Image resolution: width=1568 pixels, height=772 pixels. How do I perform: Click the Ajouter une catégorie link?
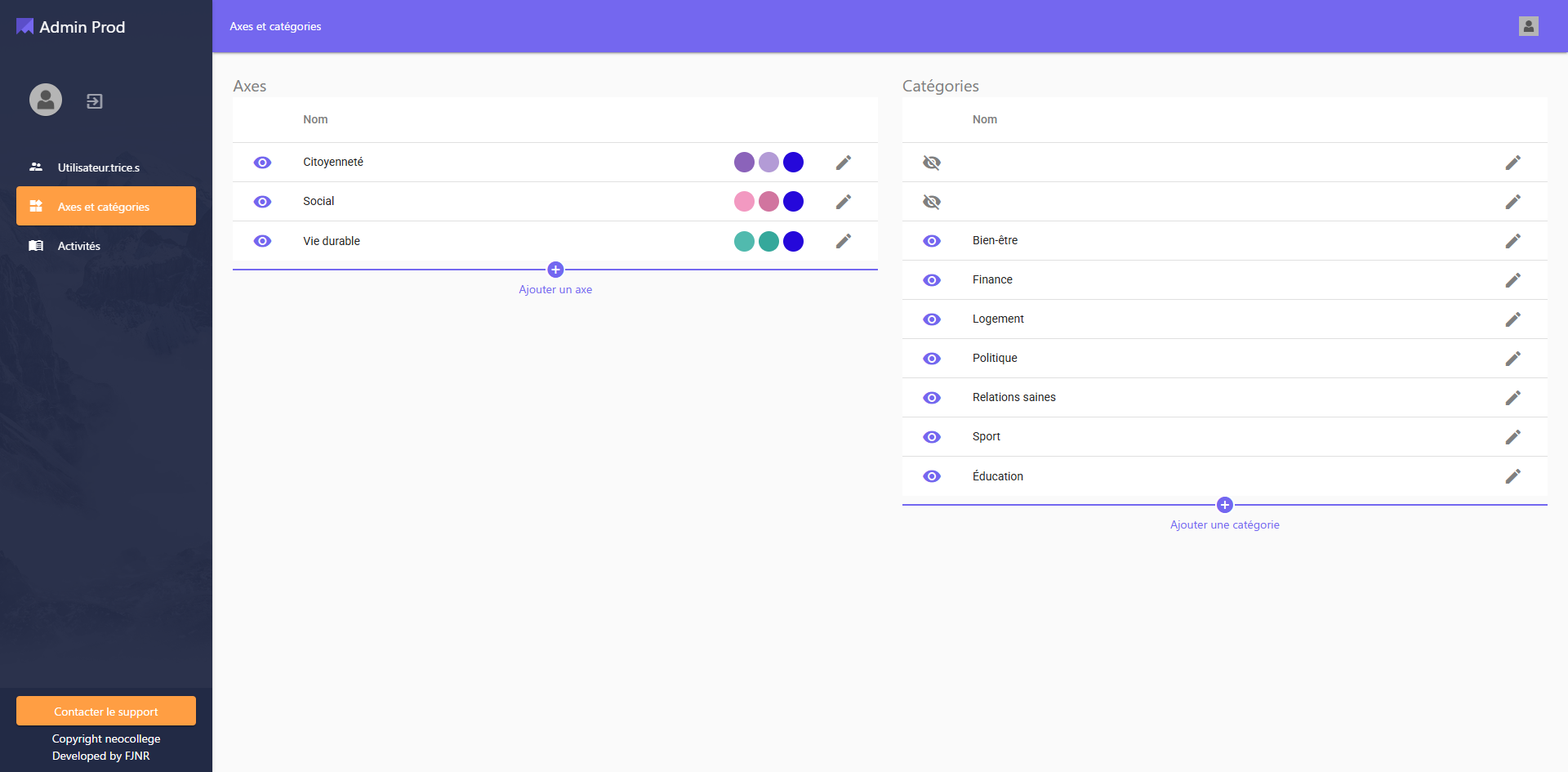click(1225, 524)
